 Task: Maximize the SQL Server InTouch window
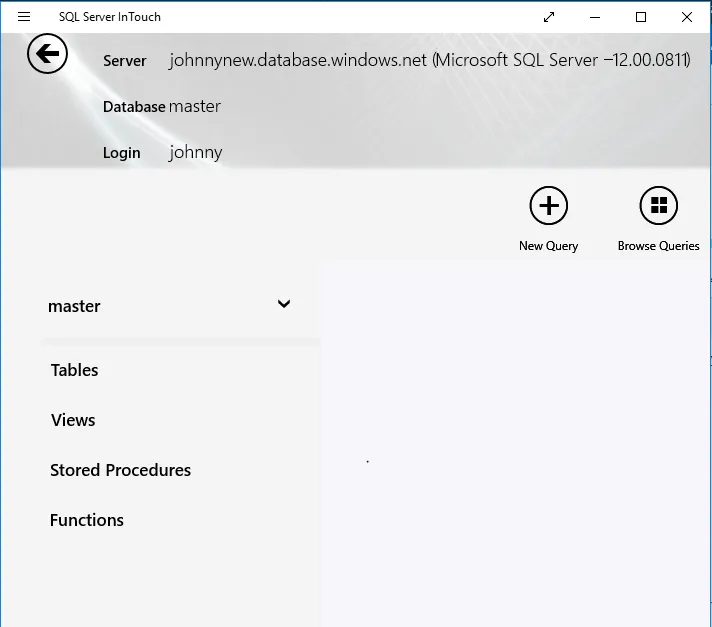tap(641, 17)
